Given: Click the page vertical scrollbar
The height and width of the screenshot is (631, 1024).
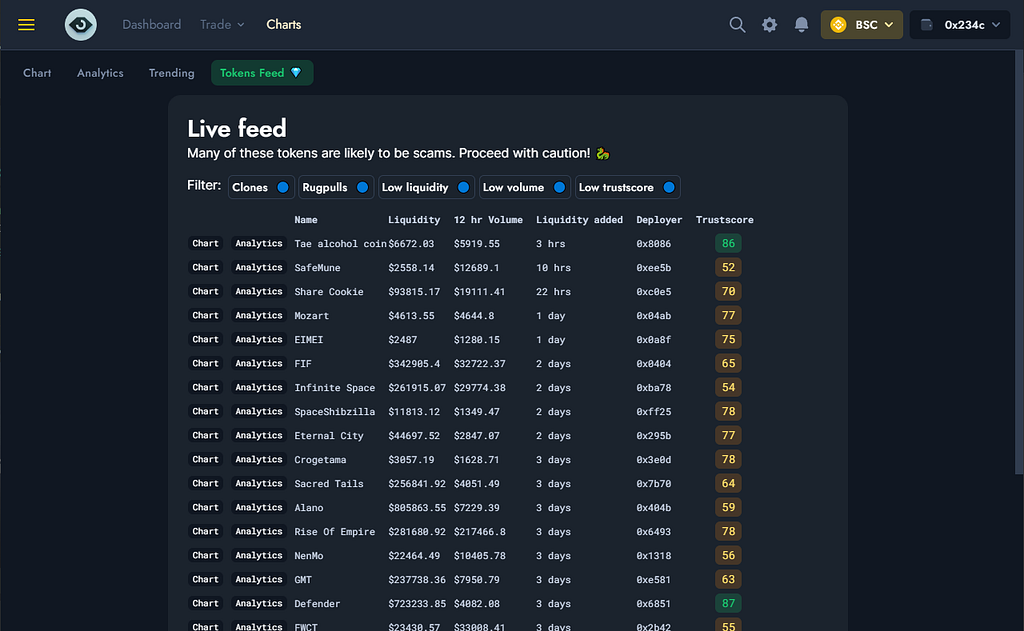Looking at the screenshot, I should tap(1019, 261).
